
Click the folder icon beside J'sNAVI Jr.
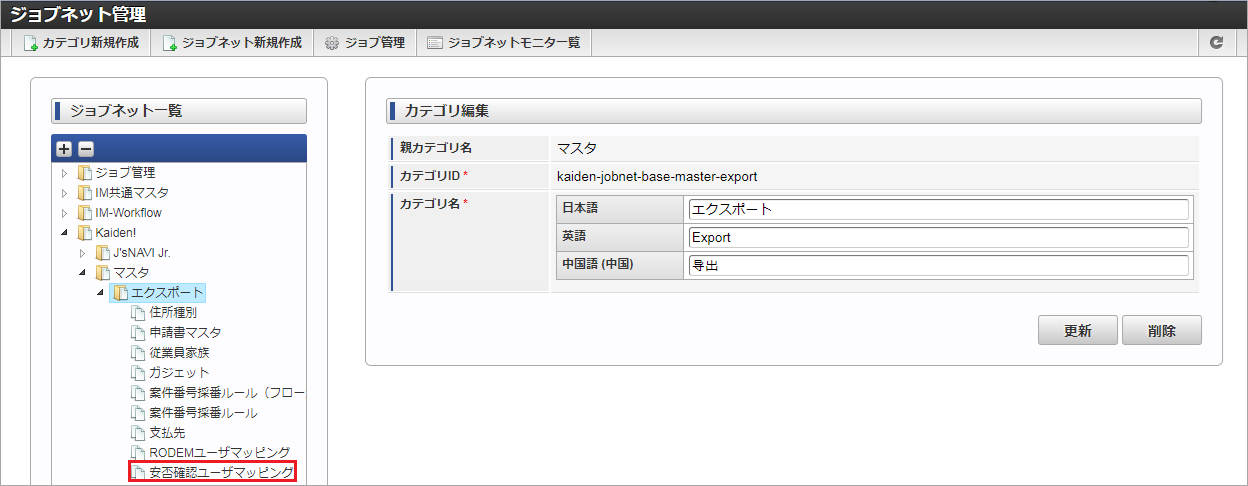(x=102, y=253)
